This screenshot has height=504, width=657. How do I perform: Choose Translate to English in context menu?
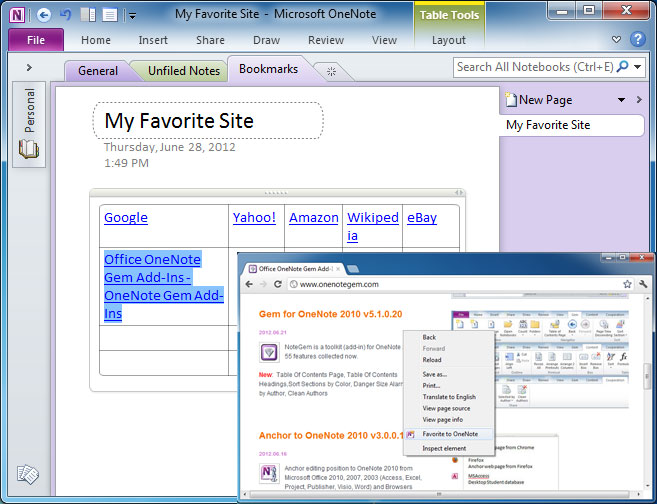coord(449,397)
